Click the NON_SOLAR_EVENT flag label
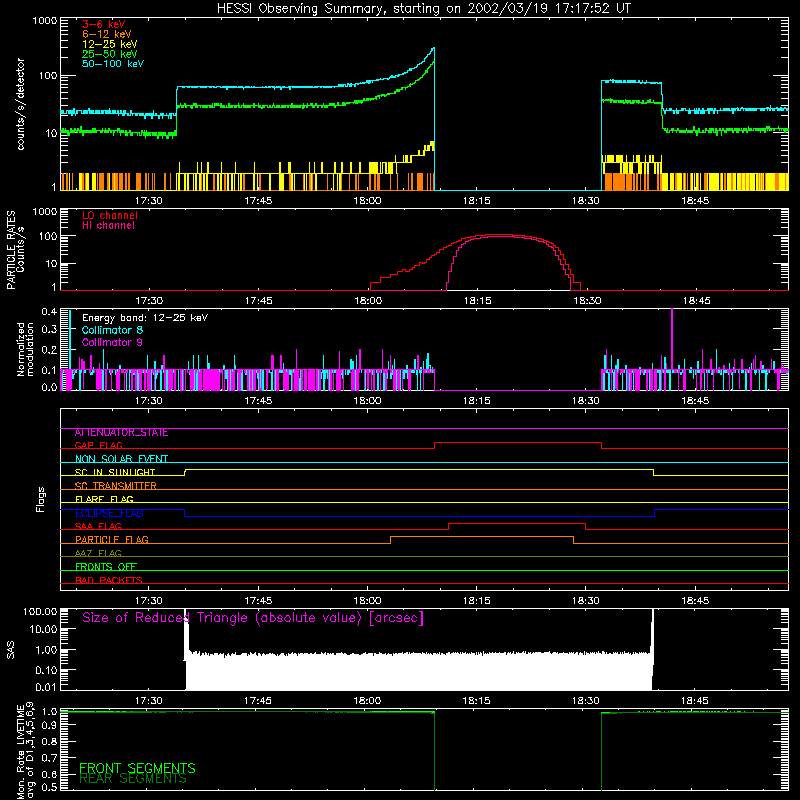The width and height of the screenshot is (800, 800). pyautogui.click(x=121, y=459)
